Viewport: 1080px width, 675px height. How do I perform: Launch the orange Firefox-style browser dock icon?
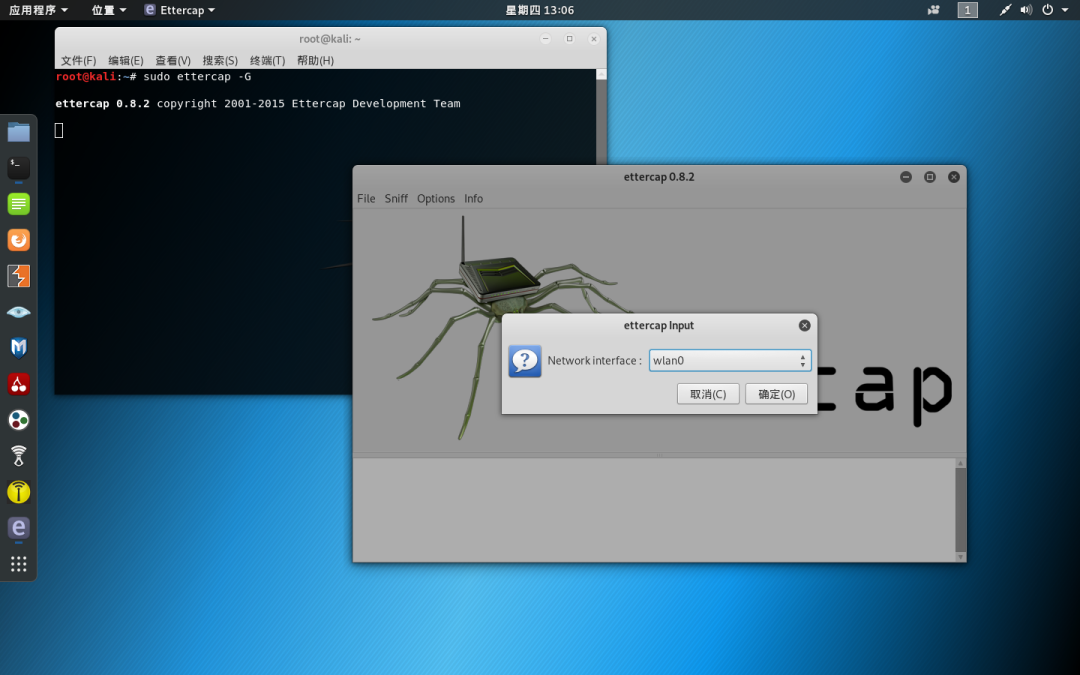[x=19, y=240]
